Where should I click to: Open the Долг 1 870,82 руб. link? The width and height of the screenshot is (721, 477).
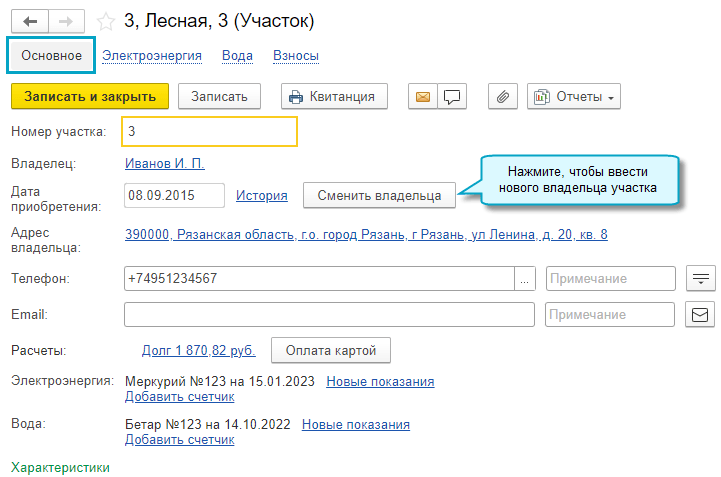pyautogui.click(x=199, y=351)
